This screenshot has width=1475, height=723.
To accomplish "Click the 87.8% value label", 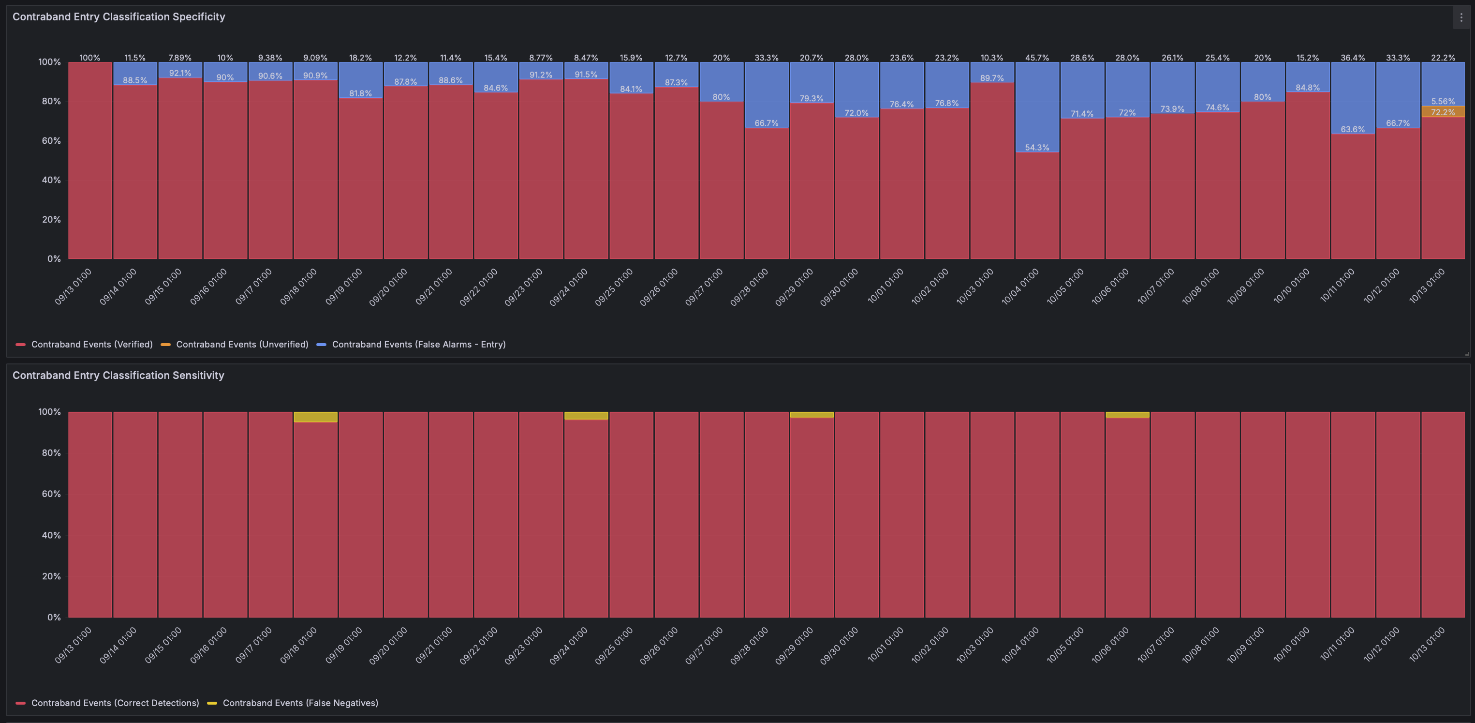I will (406, 82).
